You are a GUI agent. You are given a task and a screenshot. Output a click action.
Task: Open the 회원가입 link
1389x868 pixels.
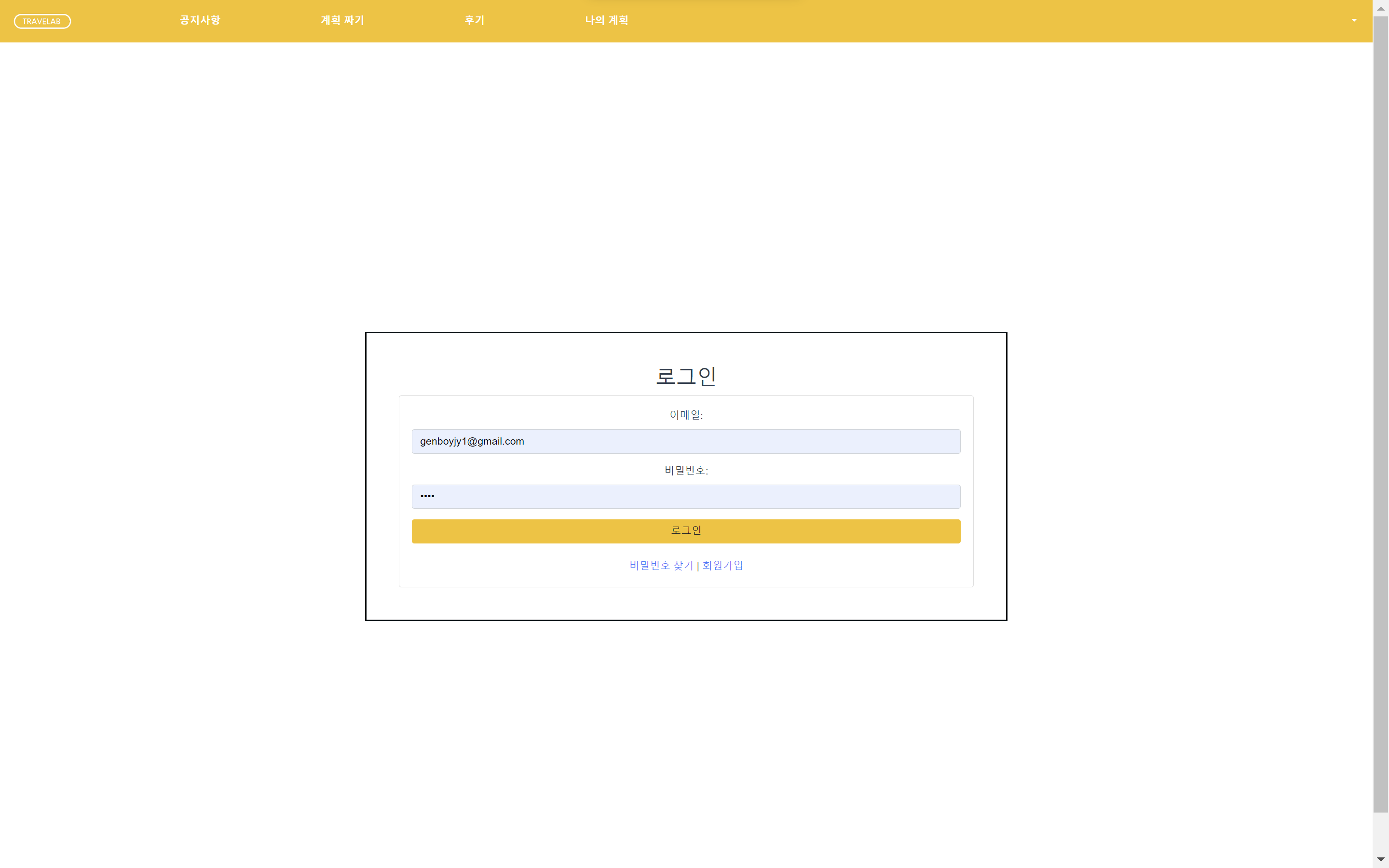pos(722,565)
